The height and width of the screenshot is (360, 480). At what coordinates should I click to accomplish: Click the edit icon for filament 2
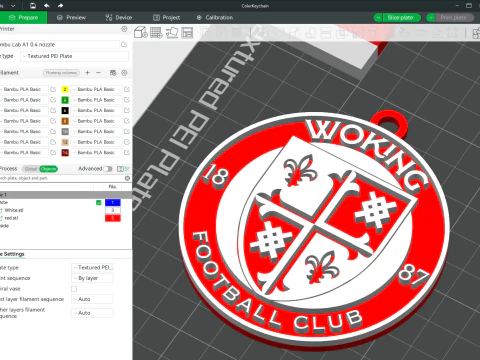(x=127, y=89)
